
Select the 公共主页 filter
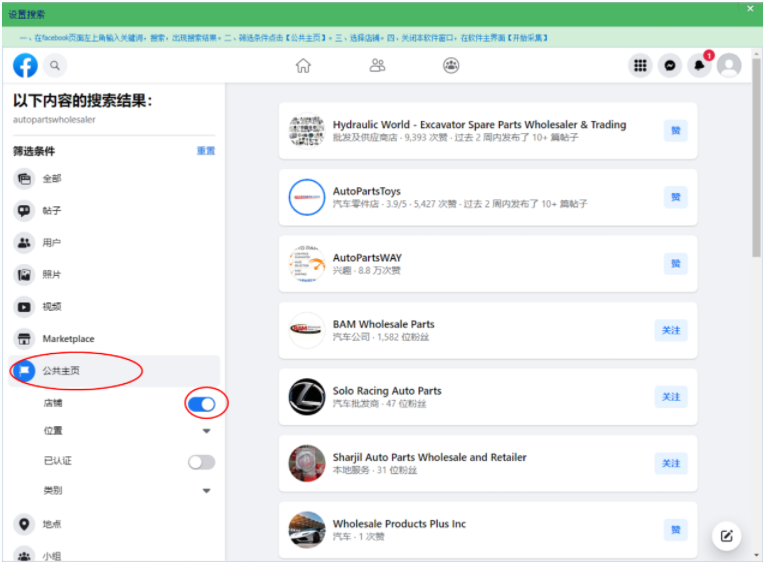(114, 371)
